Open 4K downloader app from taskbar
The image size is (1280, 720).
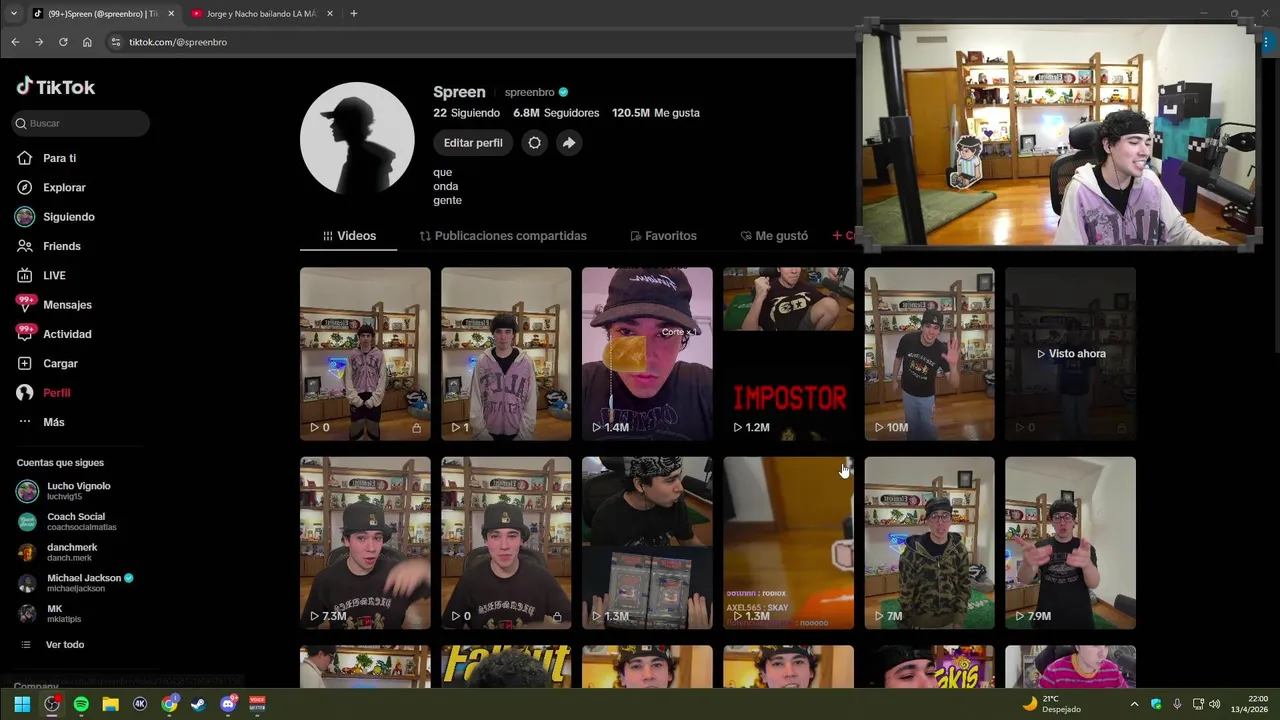pos(140,704)
